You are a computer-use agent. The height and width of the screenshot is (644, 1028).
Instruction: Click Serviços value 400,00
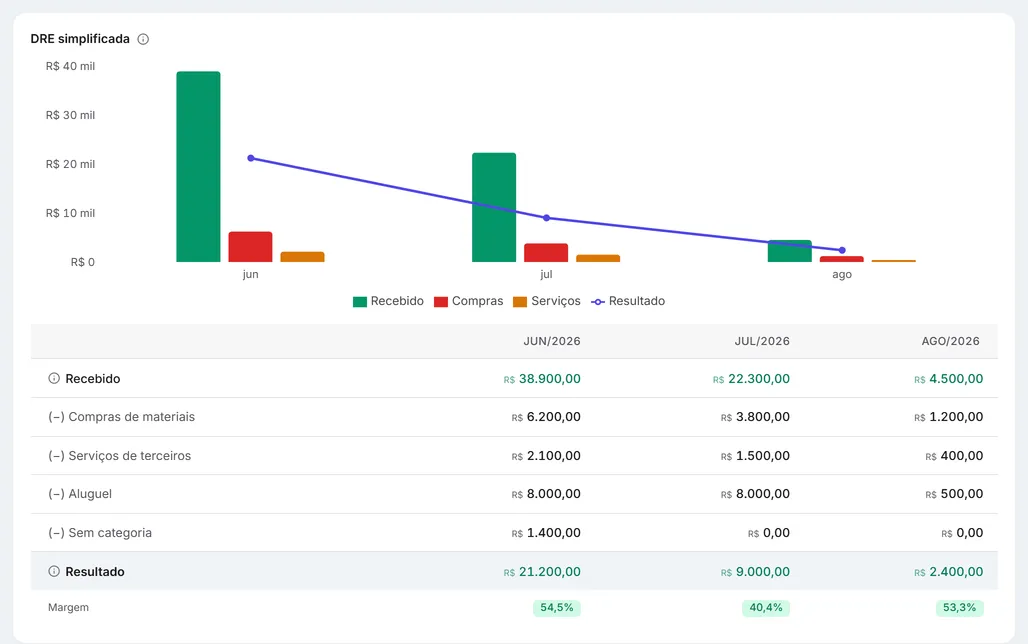click(954, 456)
